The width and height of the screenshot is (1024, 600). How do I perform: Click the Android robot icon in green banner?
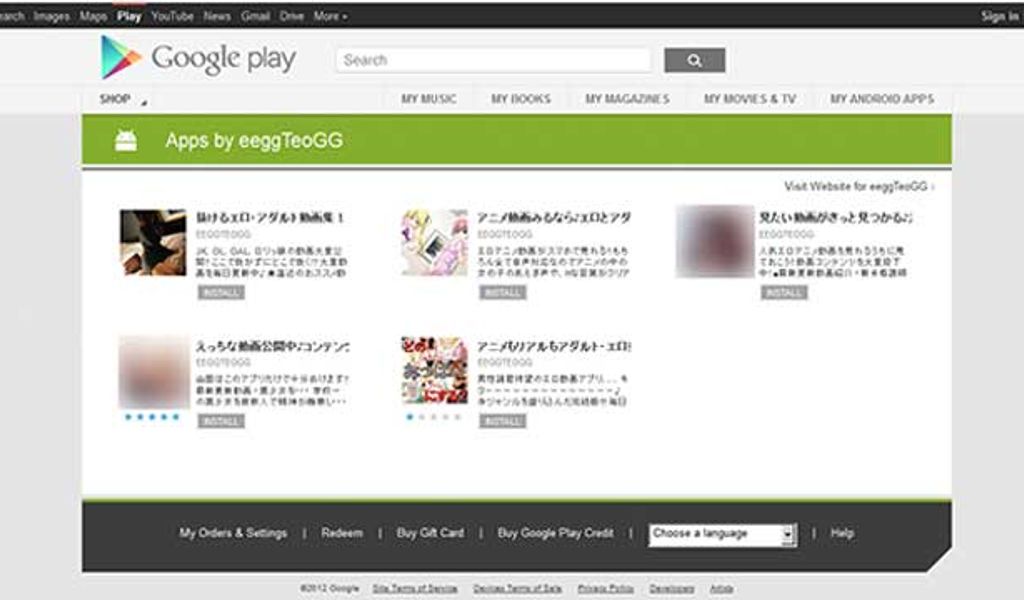tap(125, 141)
